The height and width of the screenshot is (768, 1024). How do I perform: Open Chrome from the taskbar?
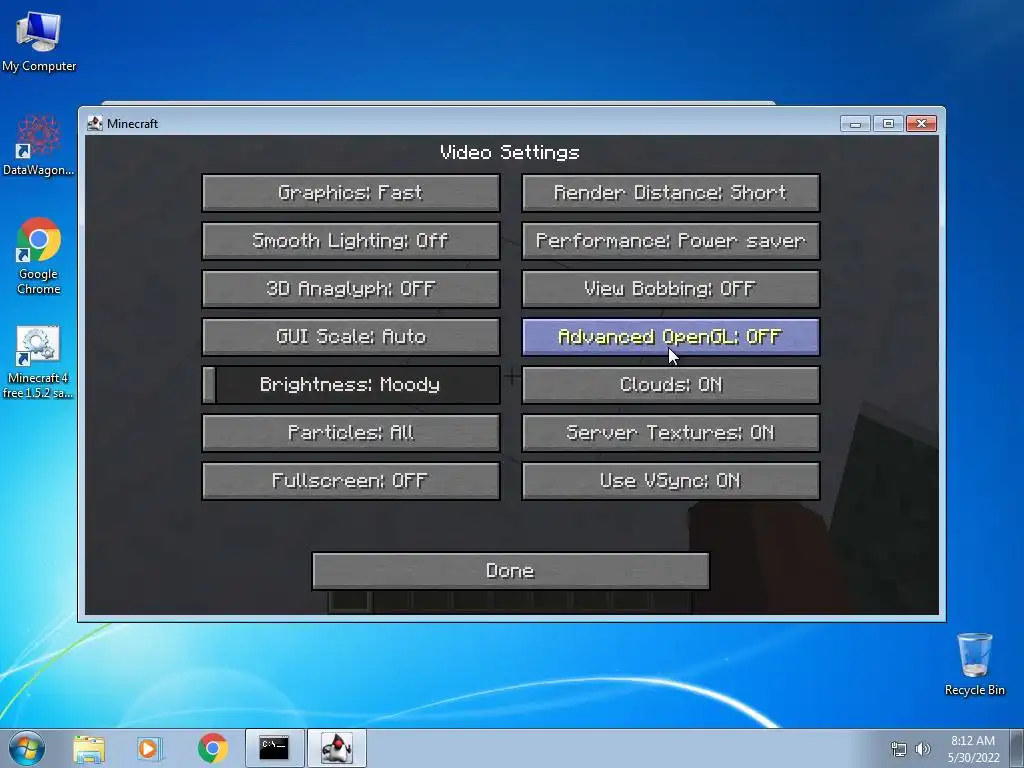pyautogui.click(x=212, y=748)
